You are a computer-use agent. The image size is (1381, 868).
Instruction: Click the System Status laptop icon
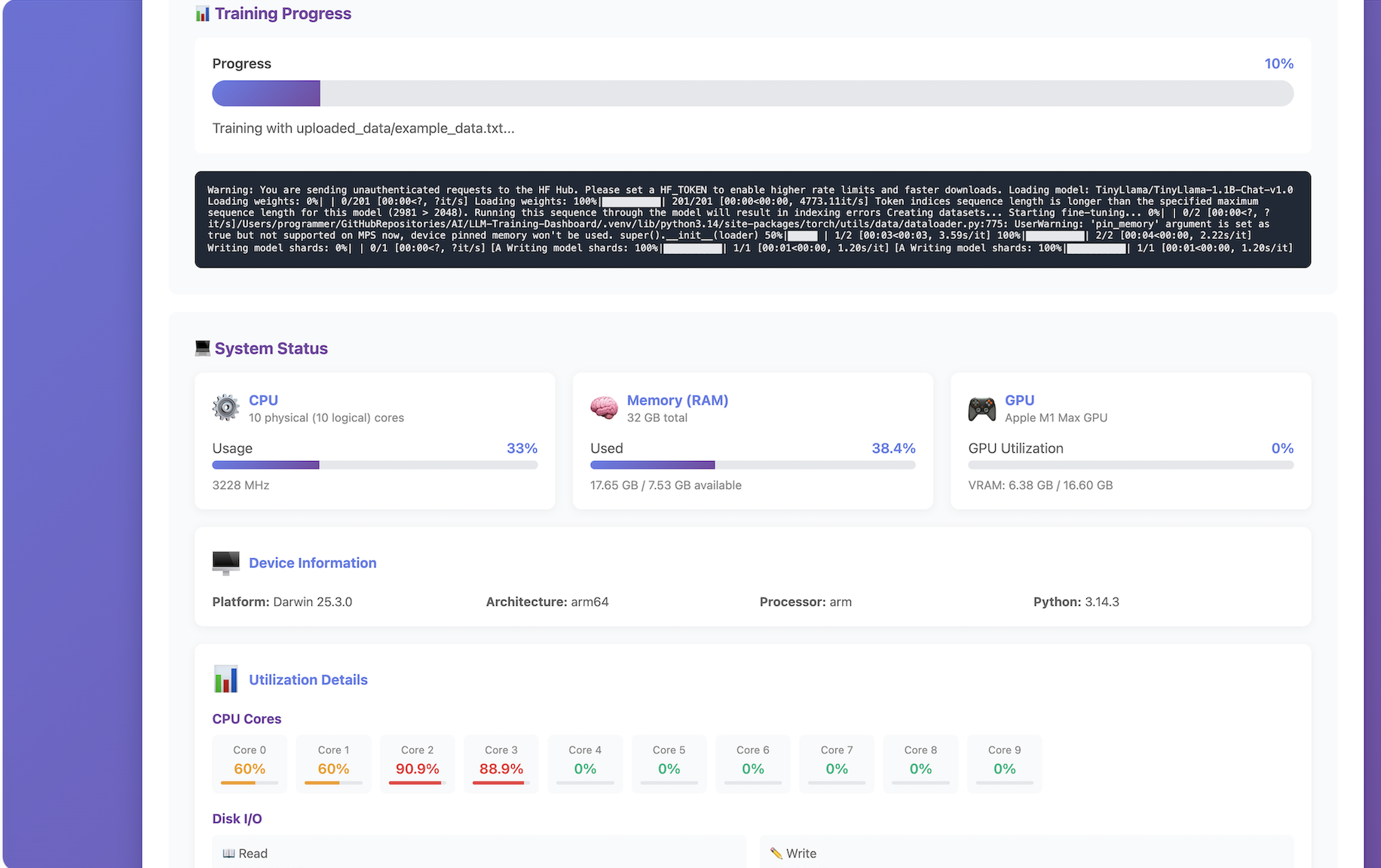202,348
